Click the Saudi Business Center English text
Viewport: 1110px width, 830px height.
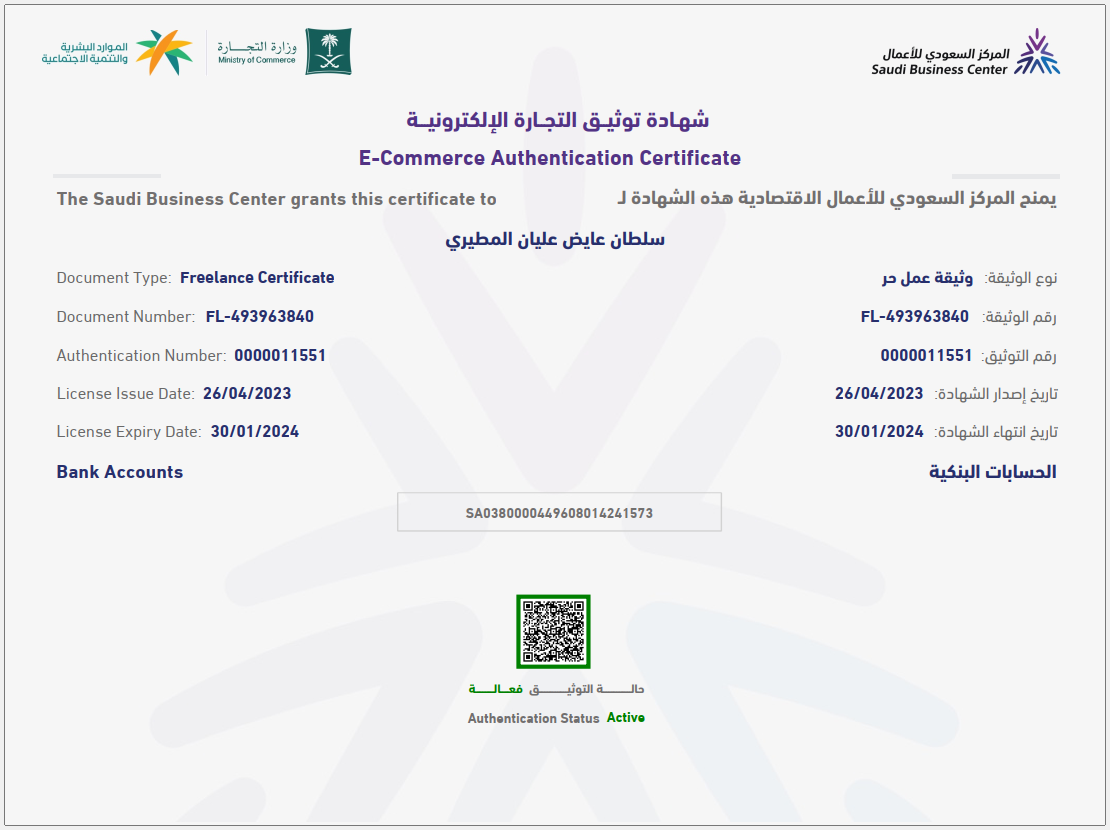[x=939, y=70]
